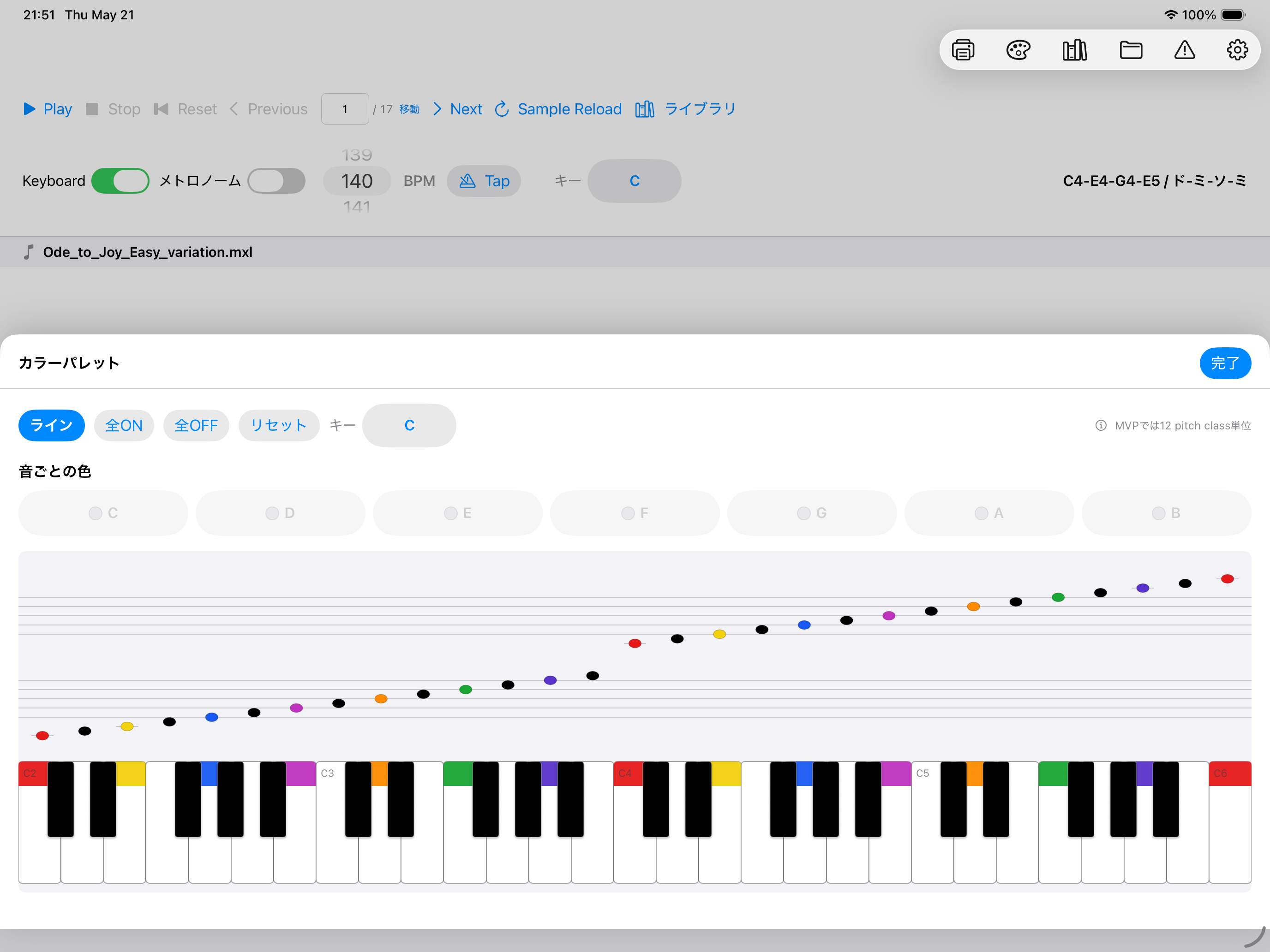
Task: Click Reset to rewind
Action: (186, 109)
